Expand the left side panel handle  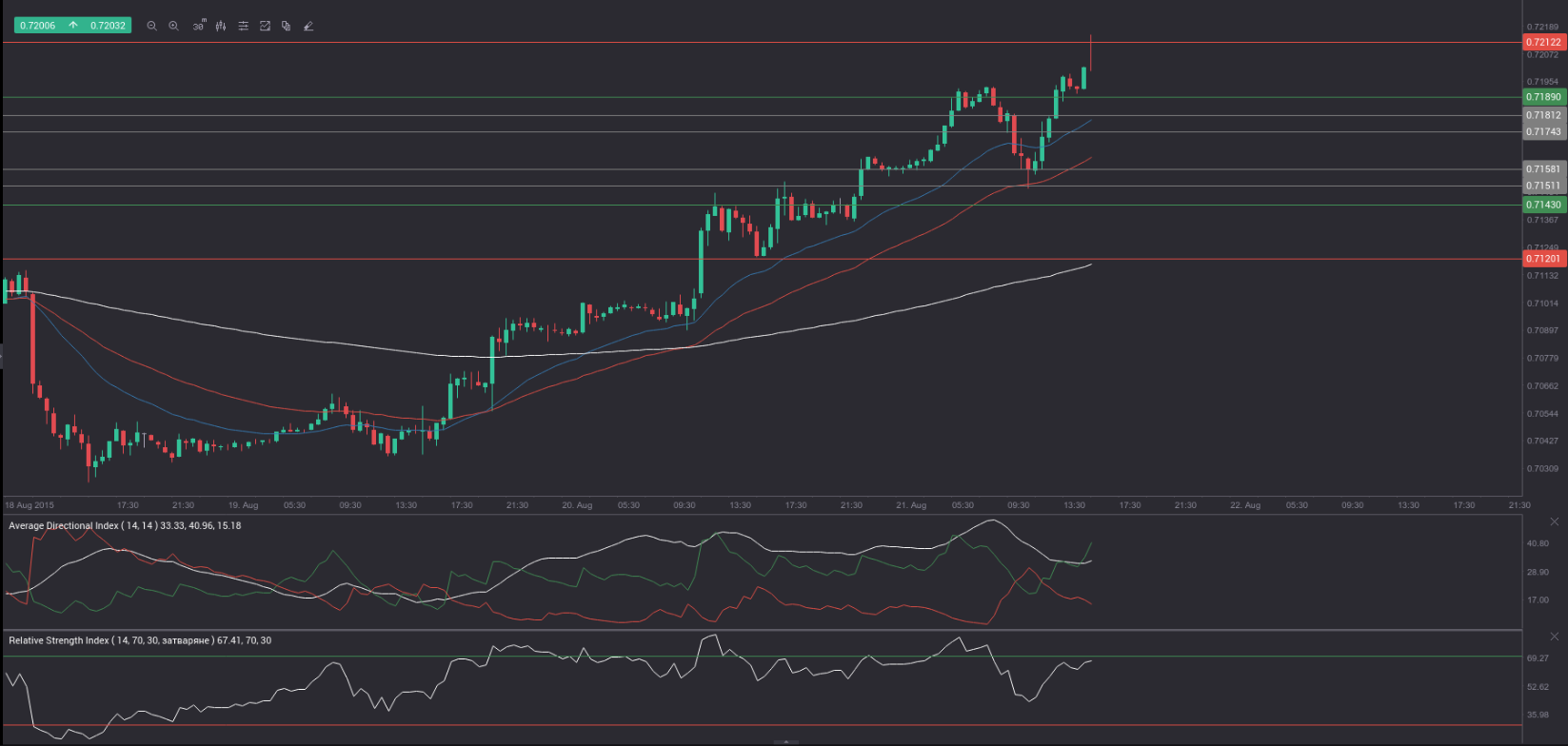point(2,357)
